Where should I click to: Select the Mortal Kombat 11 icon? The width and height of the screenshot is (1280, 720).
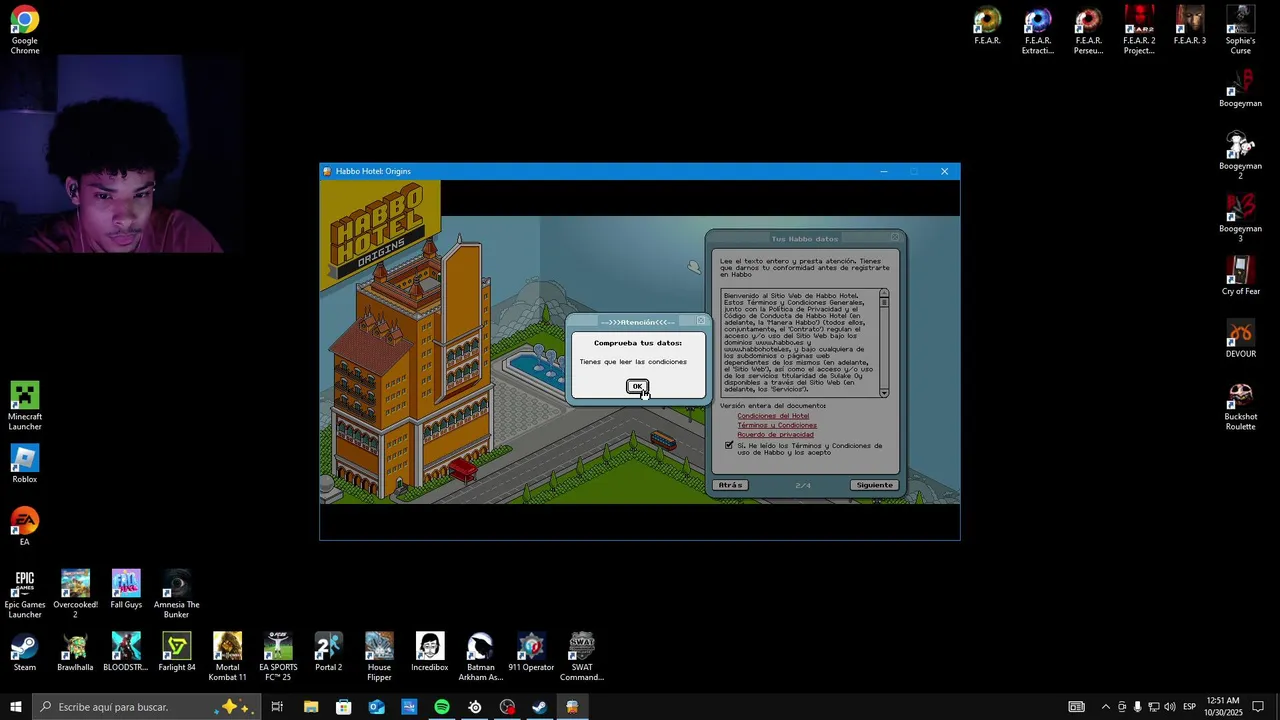coord(227,656)
